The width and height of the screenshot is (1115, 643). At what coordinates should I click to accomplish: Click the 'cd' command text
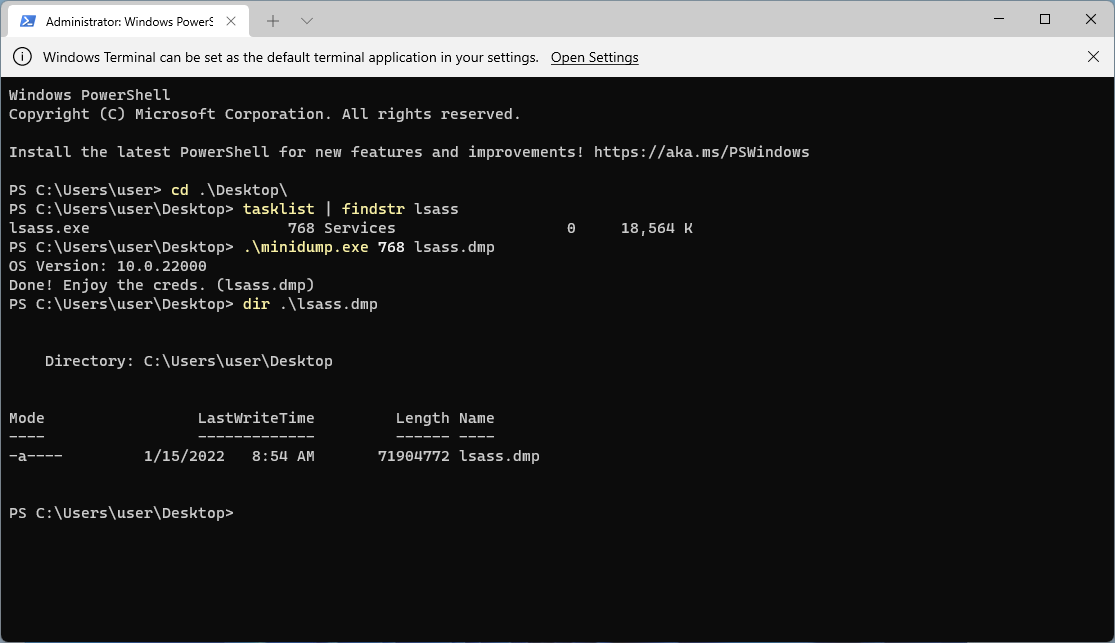[180, 190]
